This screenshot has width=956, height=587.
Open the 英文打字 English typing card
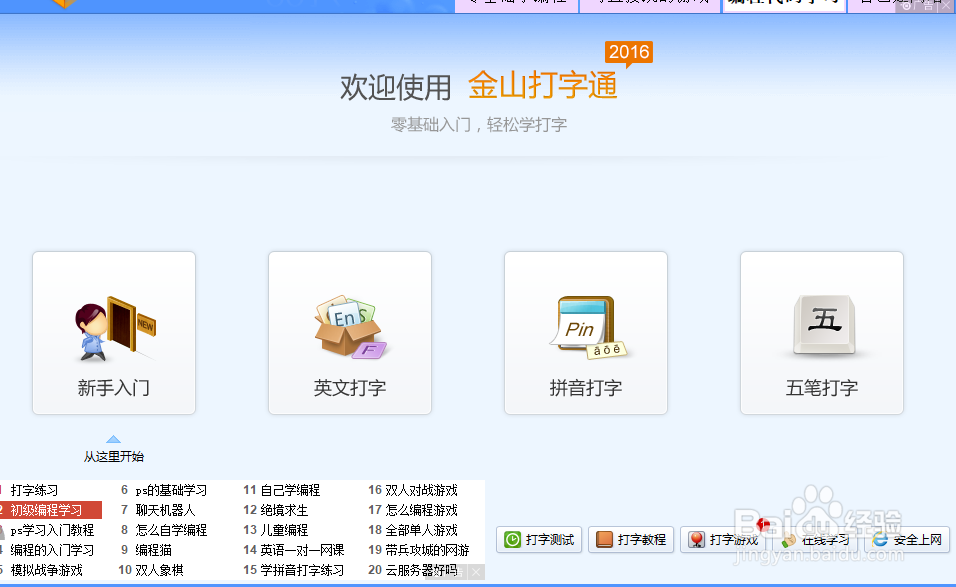point(350,333)
